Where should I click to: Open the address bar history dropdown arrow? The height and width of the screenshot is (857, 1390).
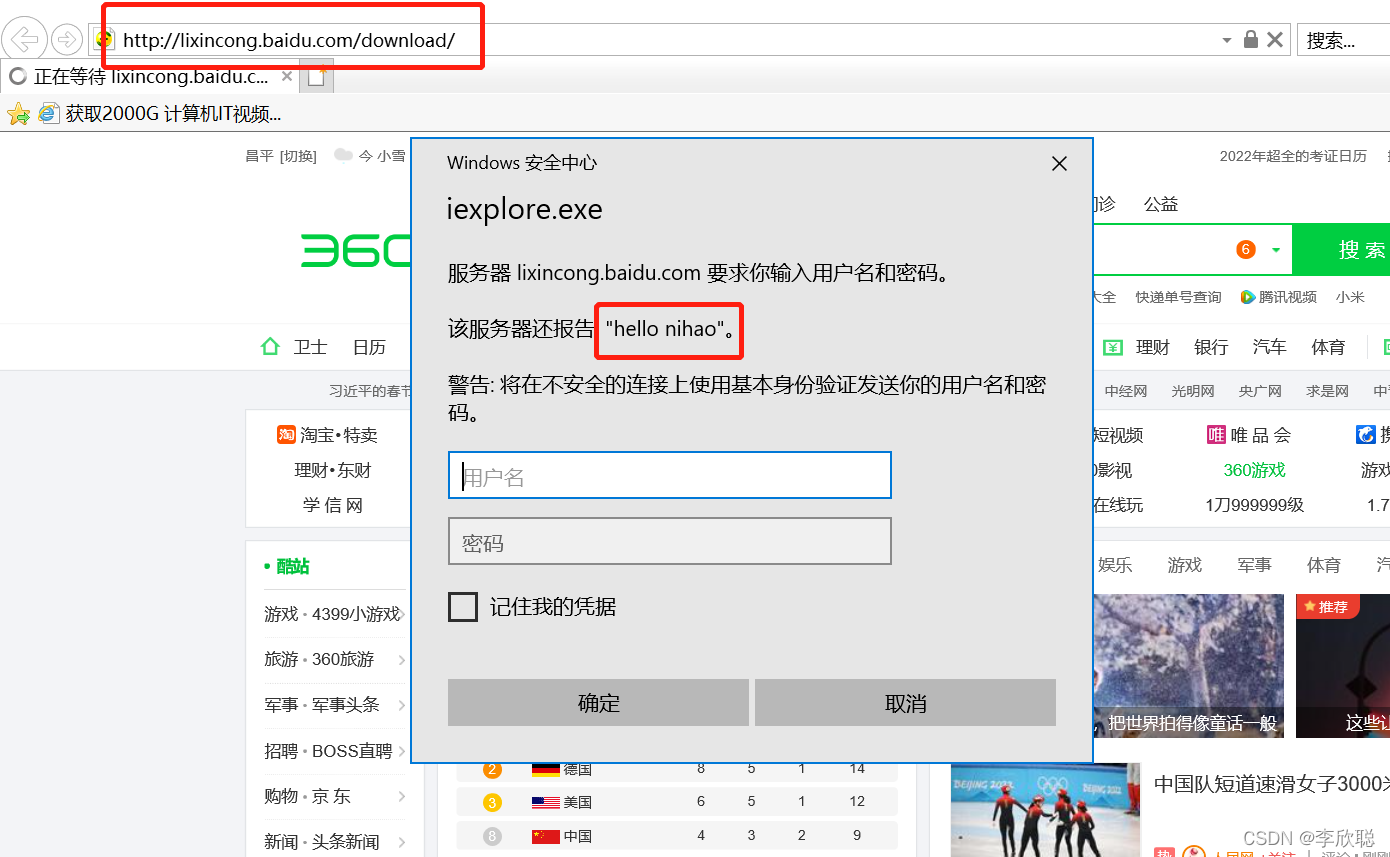click(1227, 40)
